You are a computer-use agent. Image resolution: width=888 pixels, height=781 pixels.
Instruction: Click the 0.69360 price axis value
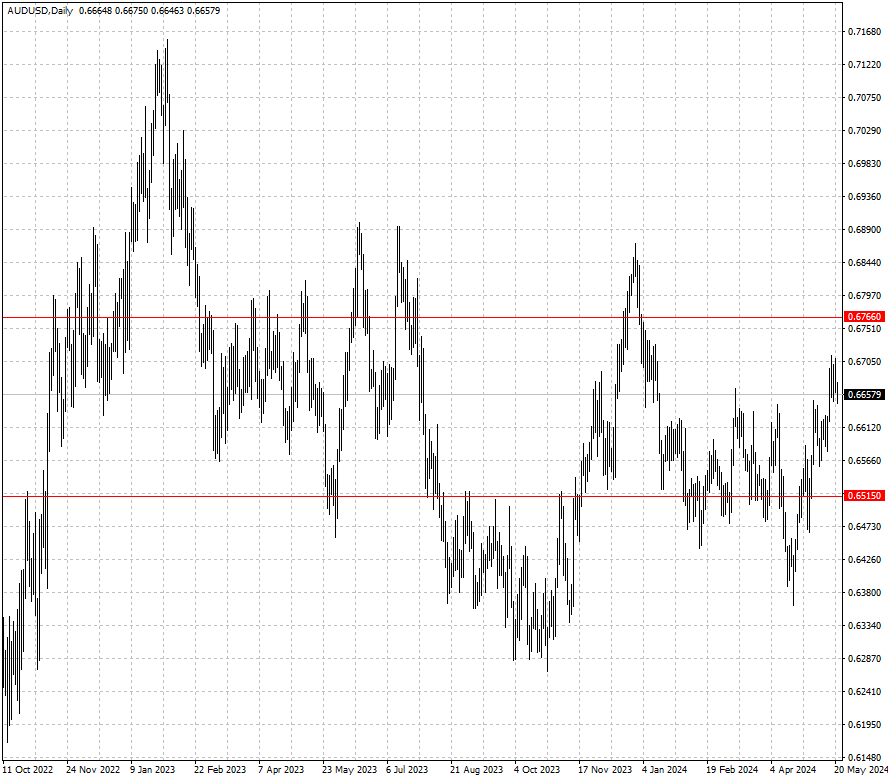click(x=864, y=197)
